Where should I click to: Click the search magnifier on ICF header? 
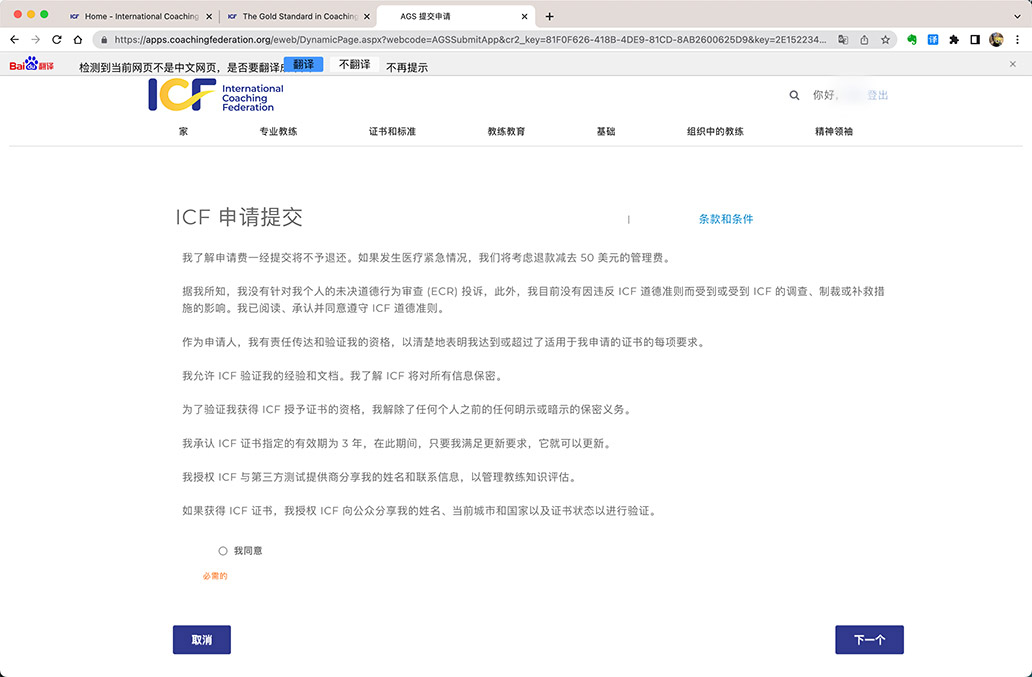click(794, 96)
